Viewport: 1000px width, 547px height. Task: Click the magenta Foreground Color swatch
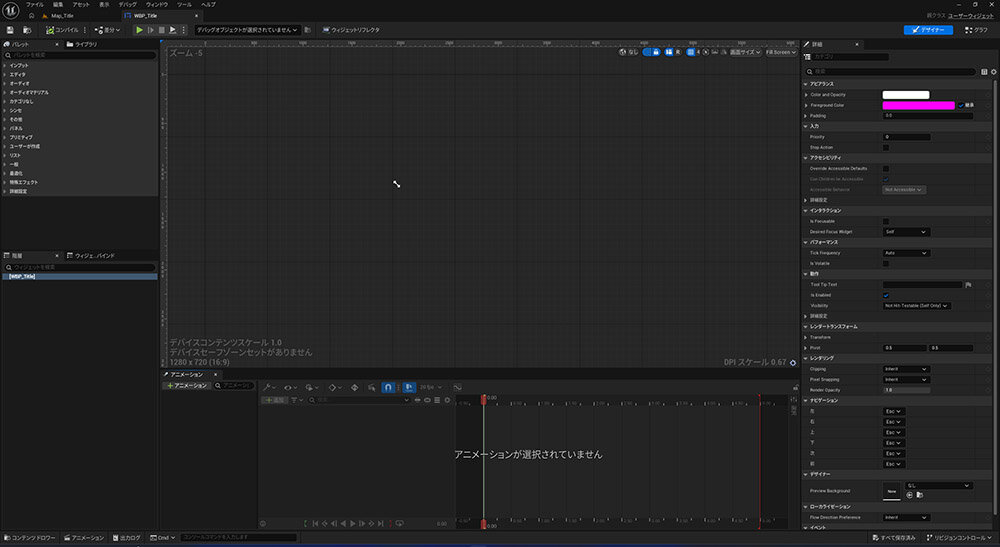(918, 105)
